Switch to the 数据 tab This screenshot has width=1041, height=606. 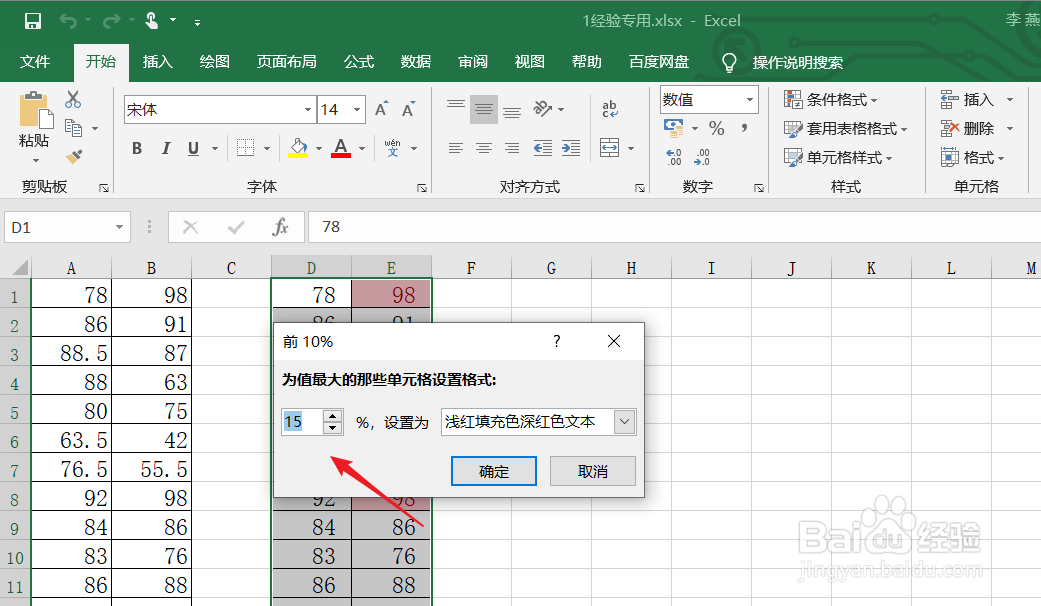click(x=416, y=62)
